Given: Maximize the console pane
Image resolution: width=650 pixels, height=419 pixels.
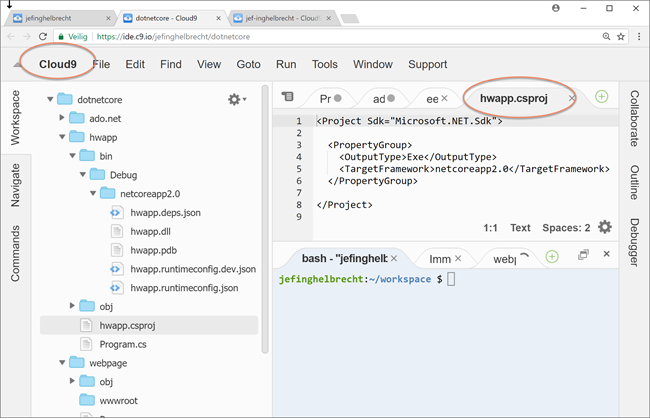Looking at the screenshot, I should click(x=583, y=254).
